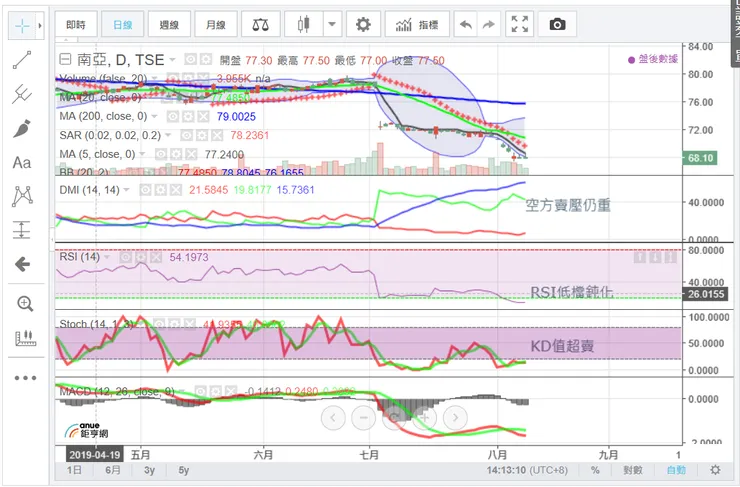Switch to 月線 monthly chart tab

216,24
